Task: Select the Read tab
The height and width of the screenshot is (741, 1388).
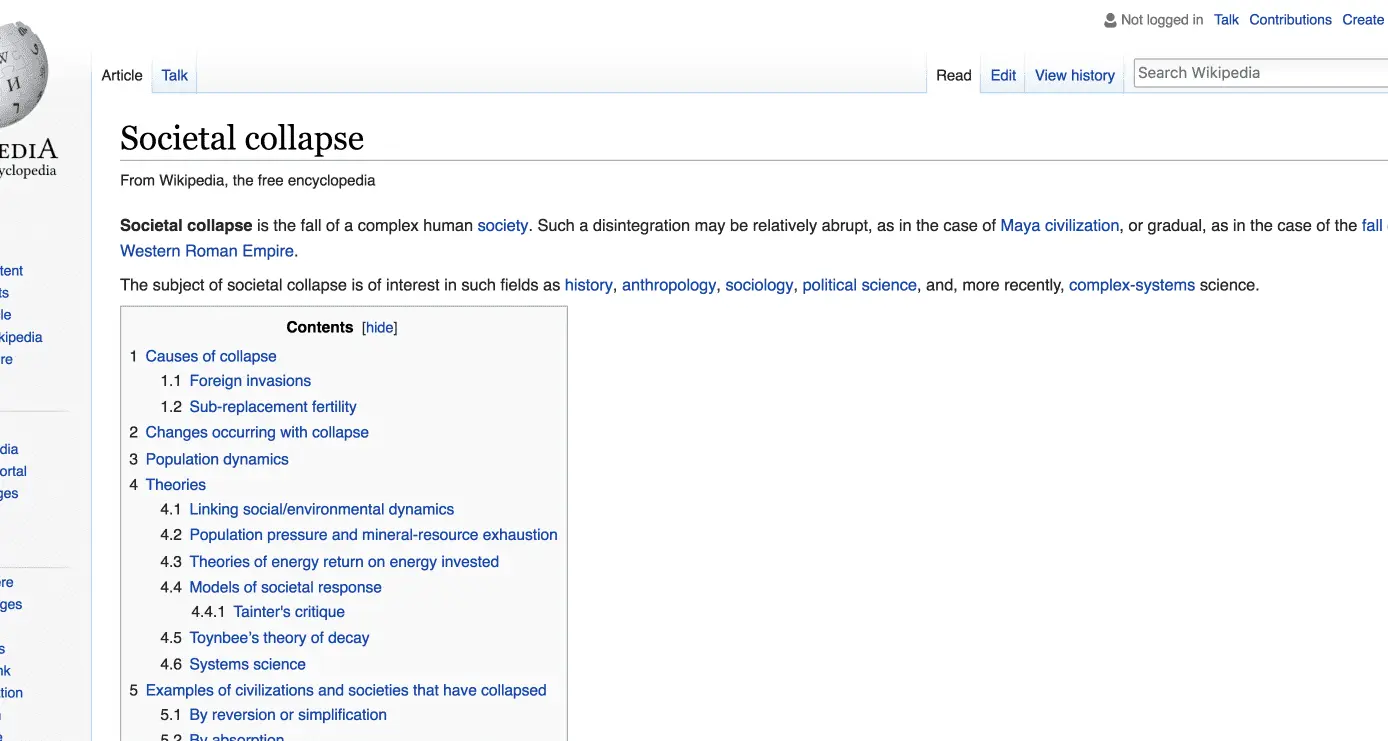Action: tap(953, 75)
